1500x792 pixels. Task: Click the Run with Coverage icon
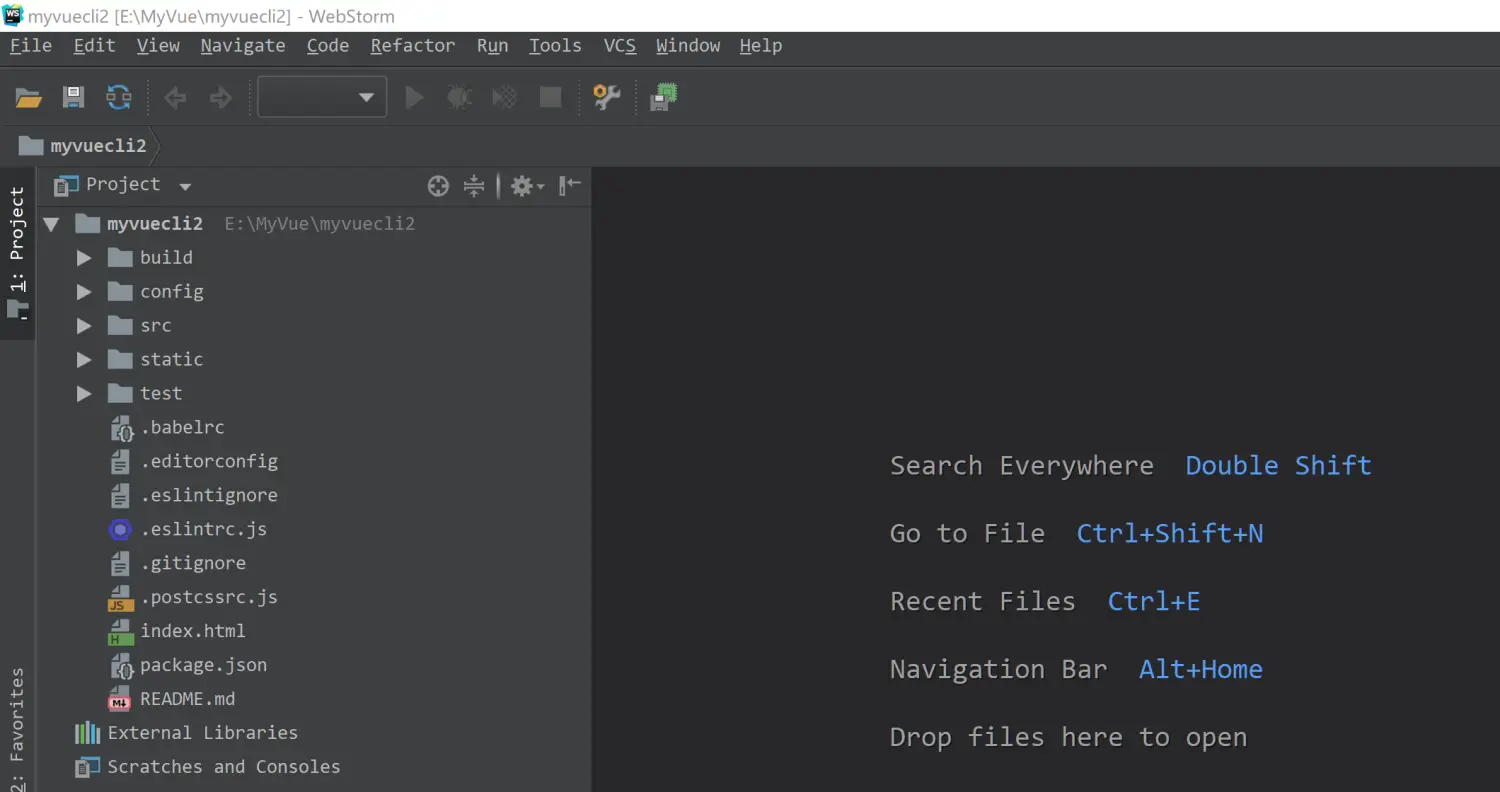point(505,97)
